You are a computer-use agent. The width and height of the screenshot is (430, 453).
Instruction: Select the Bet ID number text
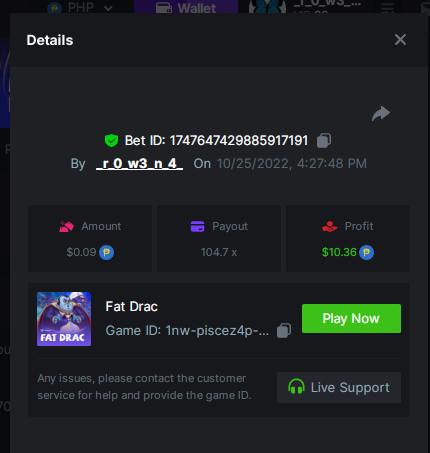tap(239, 140)
